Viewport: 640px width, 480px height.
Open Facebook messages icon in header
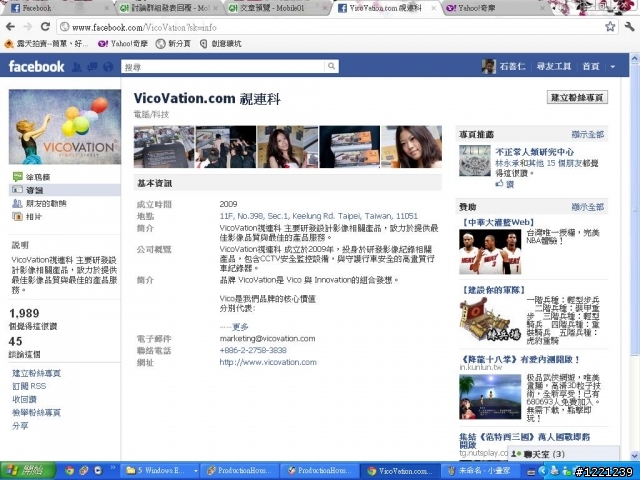93,67
